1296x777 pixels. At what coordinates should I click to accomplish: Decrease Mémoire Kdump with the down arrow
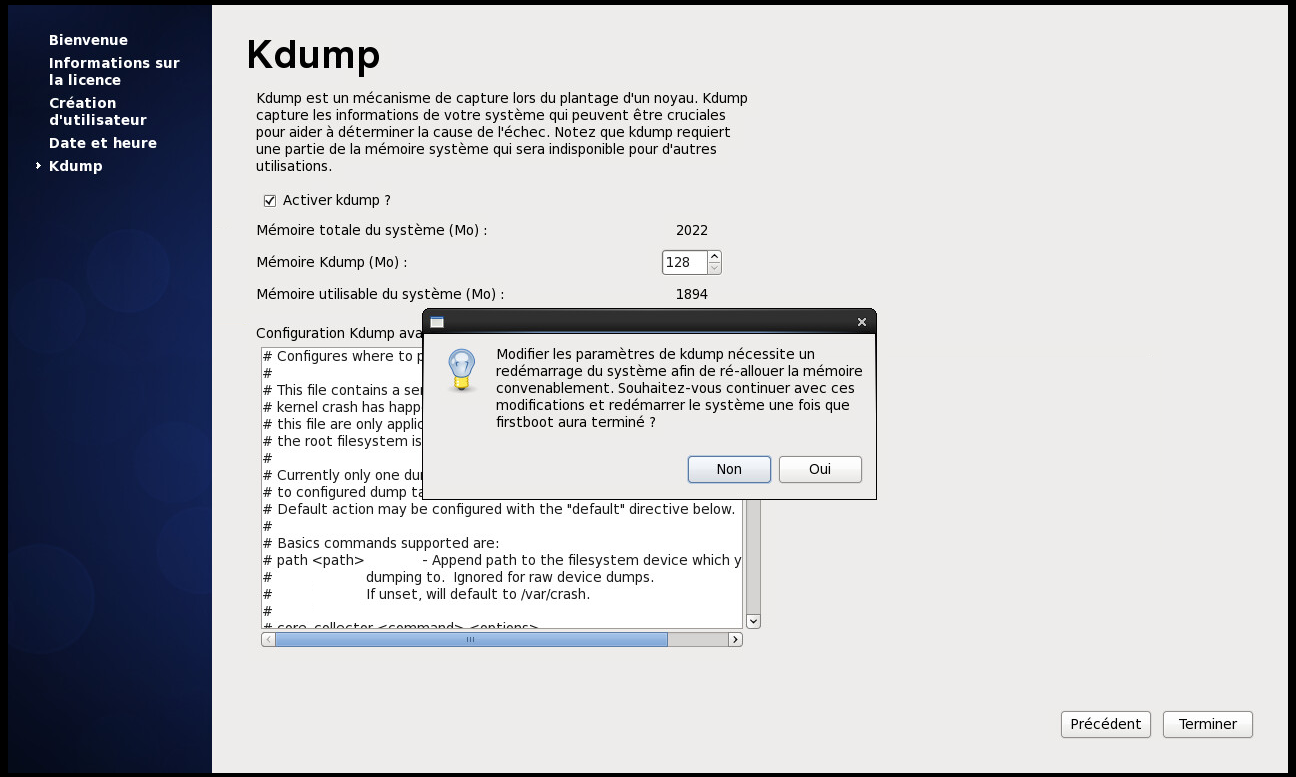pyautogui.click(x=714, y=268)
